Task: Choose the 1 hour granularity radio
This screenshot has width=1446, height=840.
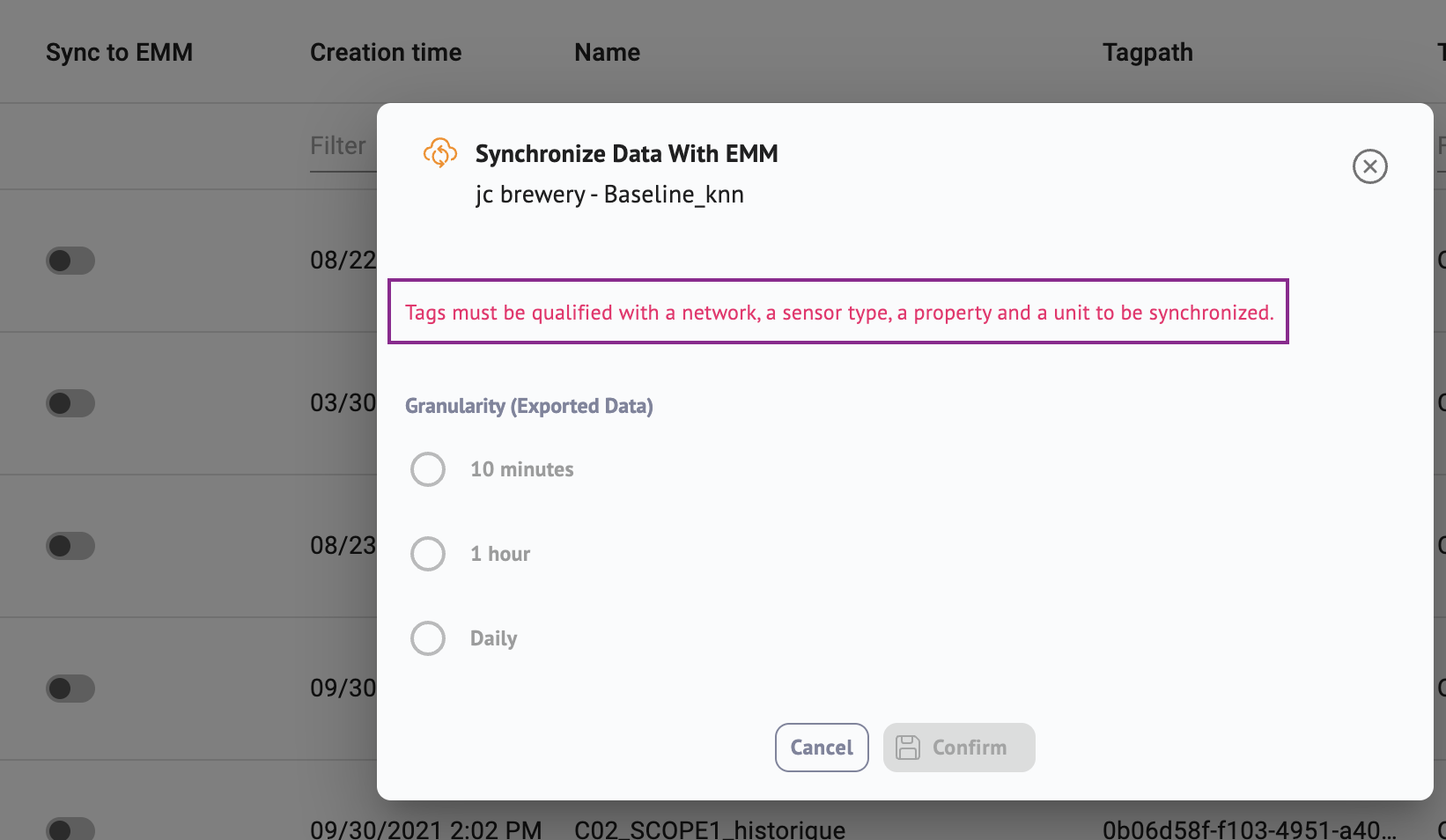Action: (x=428, y=554)
